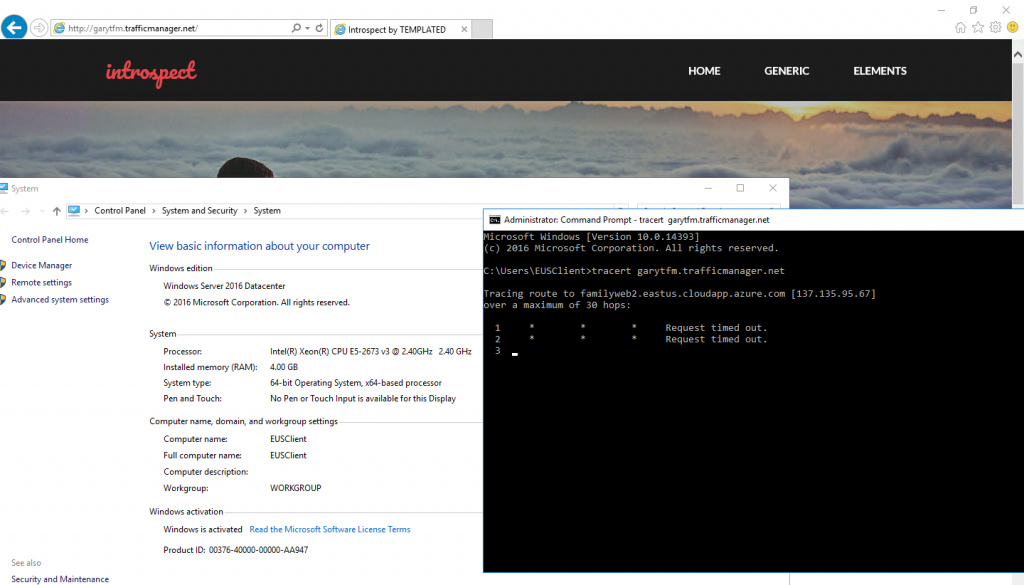This screenshot has height=585, width=1024.
Task: Click the 'Tracing route to familyweb2' line
Action: 680,293
